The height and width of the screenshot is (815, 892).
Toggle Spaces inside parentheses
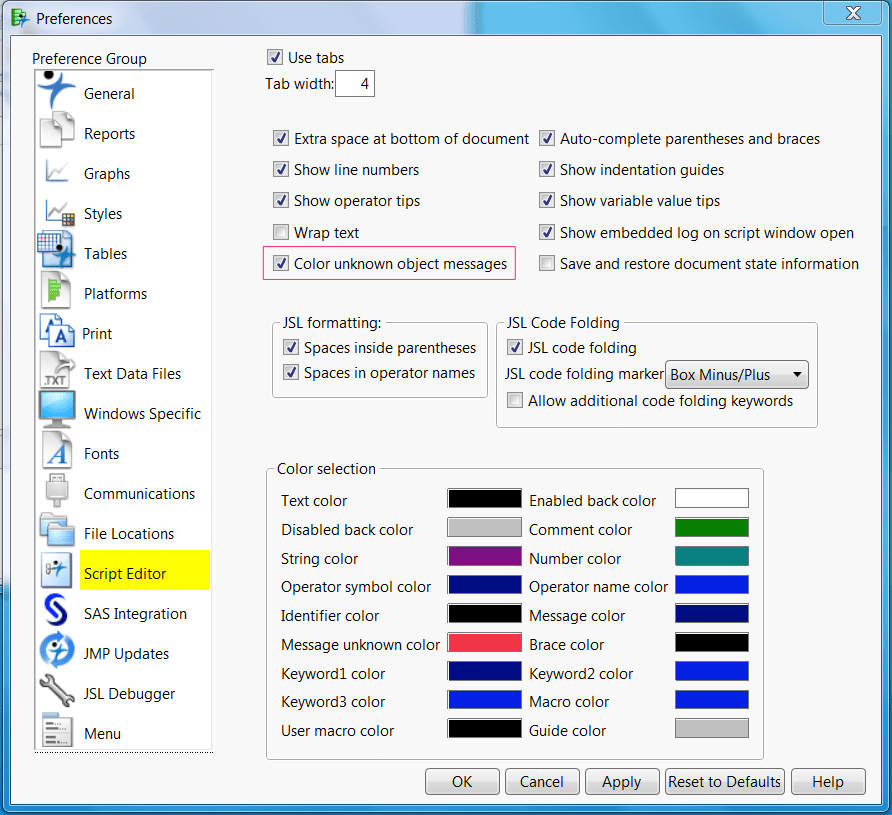point(290,347)
